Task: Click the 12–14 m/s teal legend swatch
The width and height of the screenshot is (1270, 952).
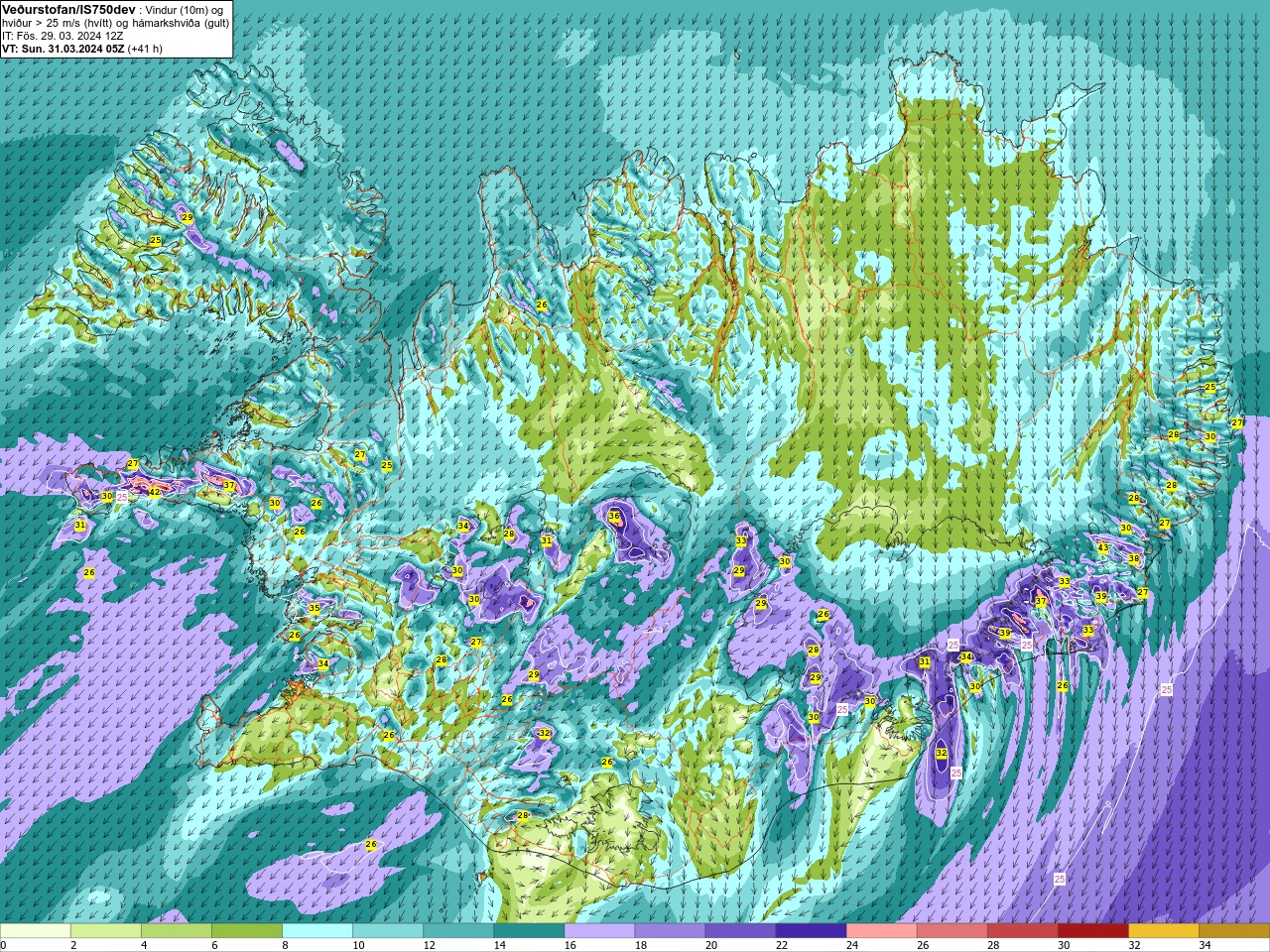Action: [458, 931]
